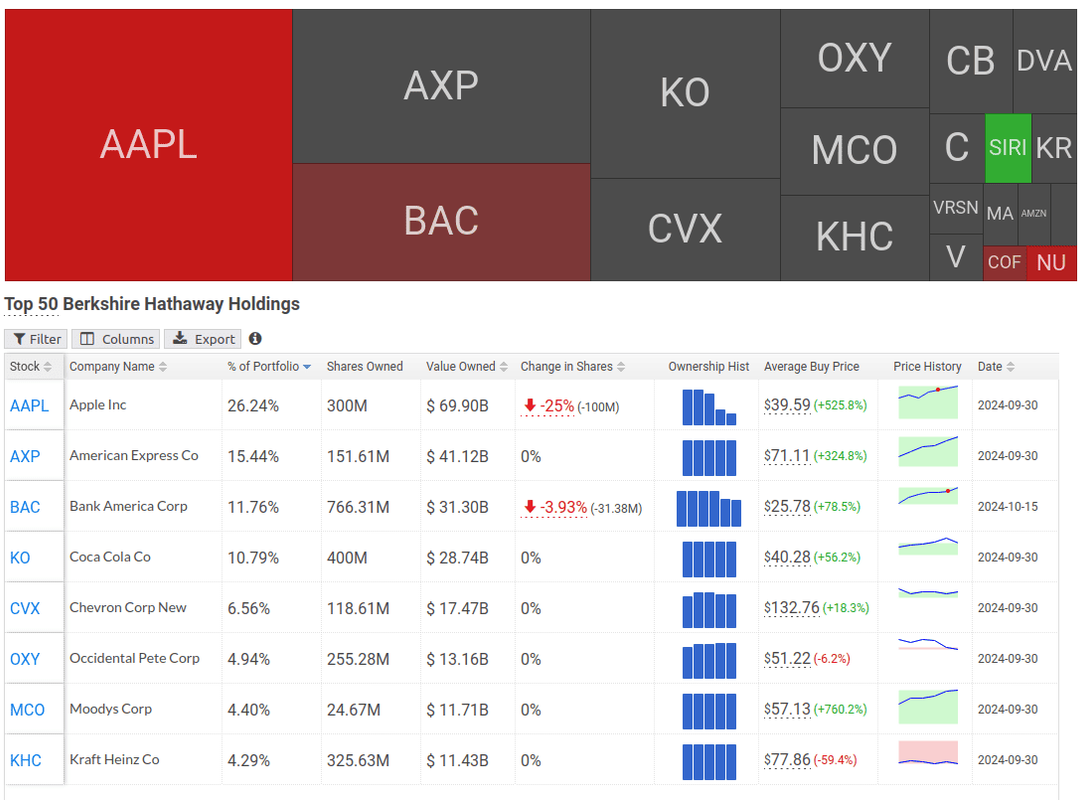Click the Average Buy Price column header
This screenshot has width=1085, height=800.
coord(812,367)
